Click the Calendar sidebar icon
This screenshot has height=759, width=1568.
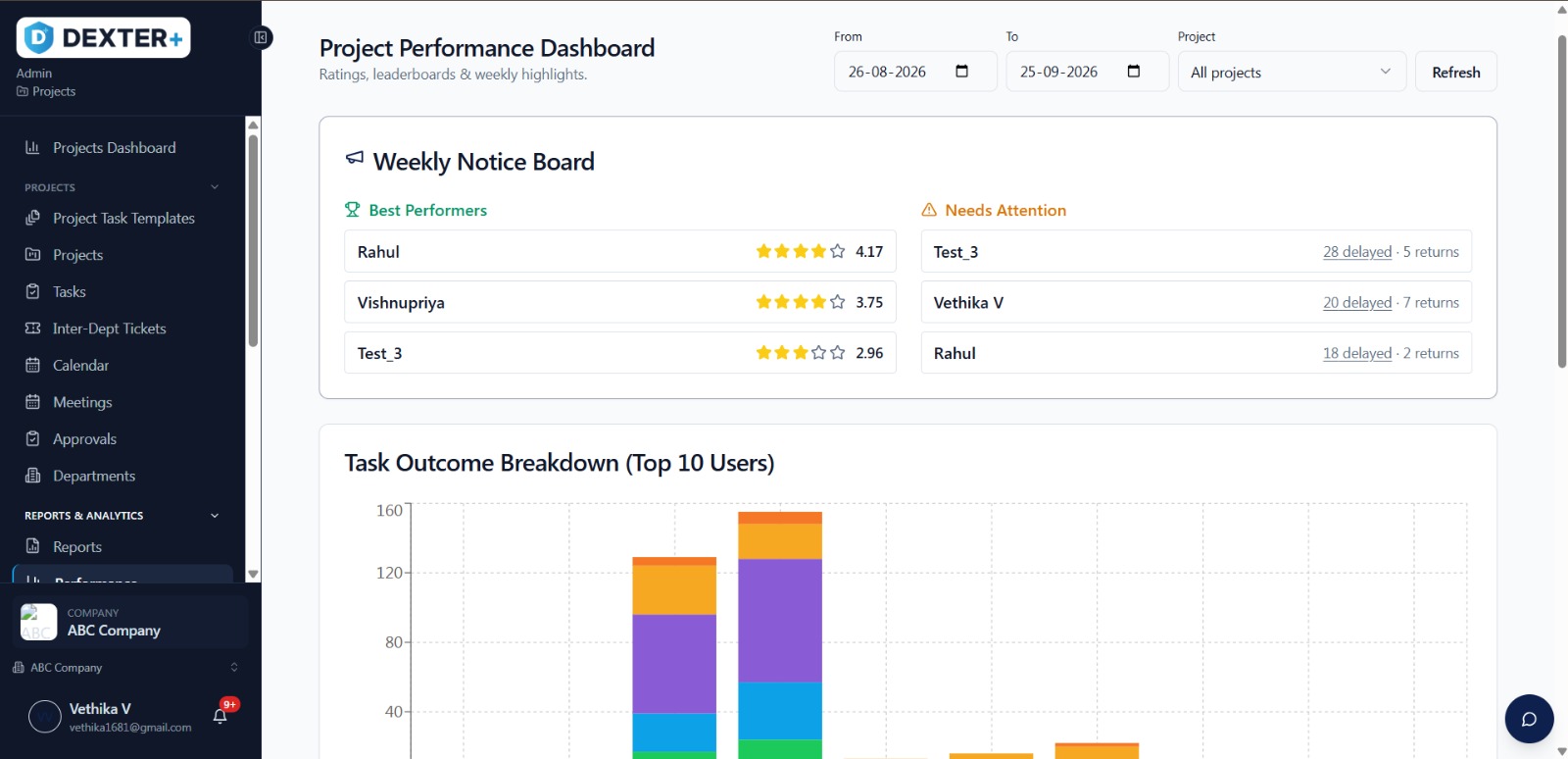[32, 365]
